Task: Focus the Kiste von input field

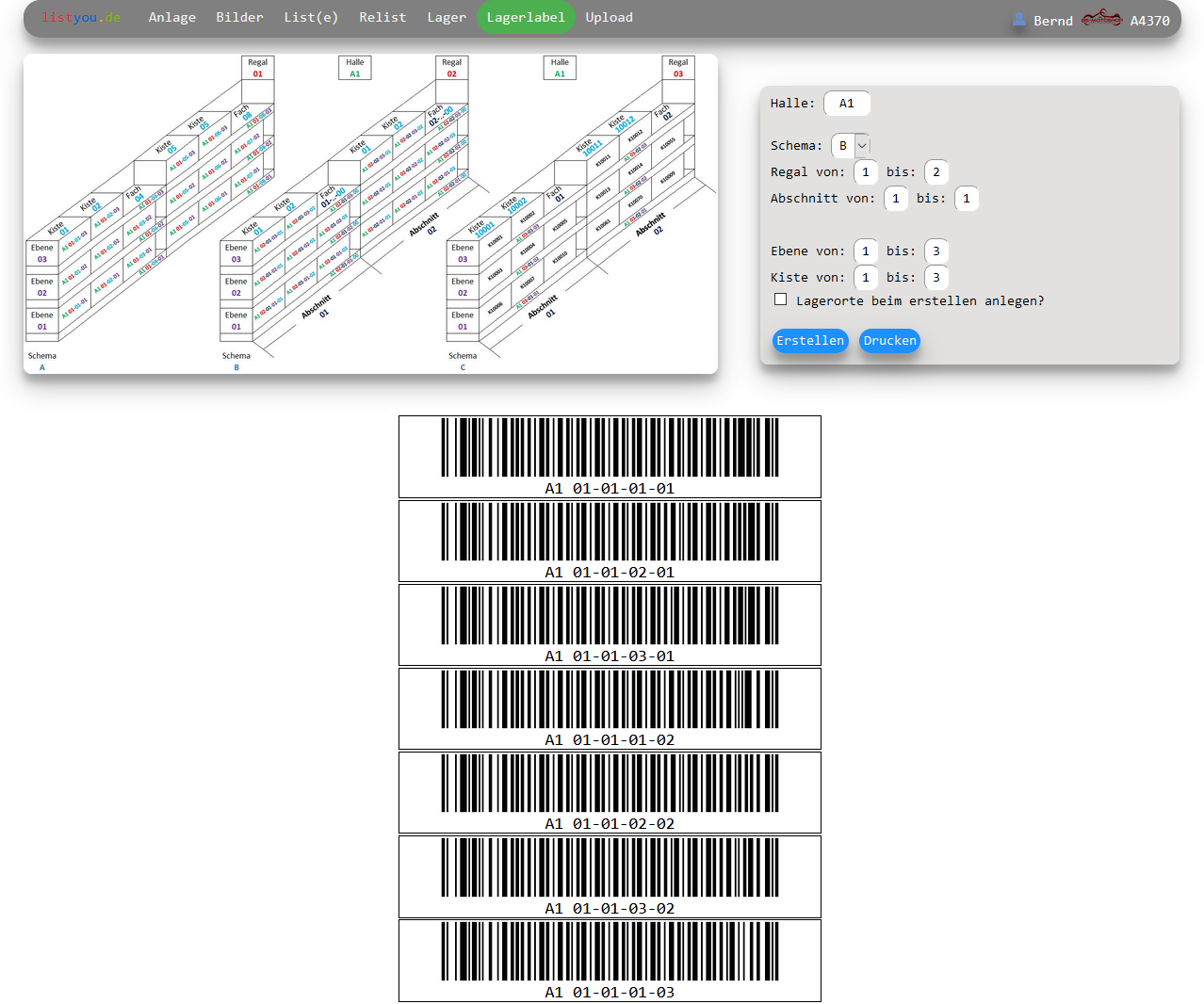Action: [x=866, y=278]
